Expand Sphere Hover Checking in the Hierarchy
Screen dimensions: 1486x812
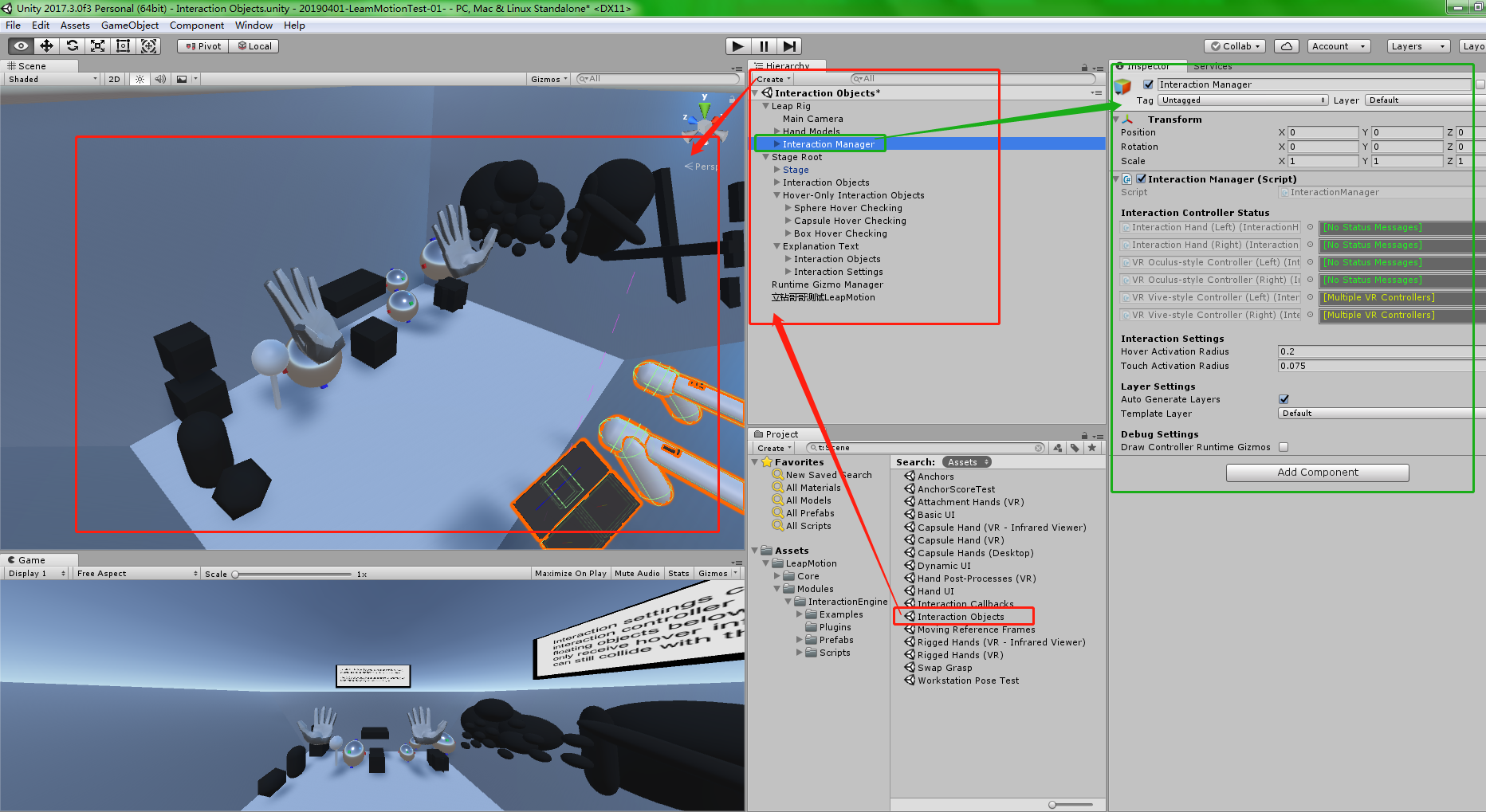[x=786, y=207]
